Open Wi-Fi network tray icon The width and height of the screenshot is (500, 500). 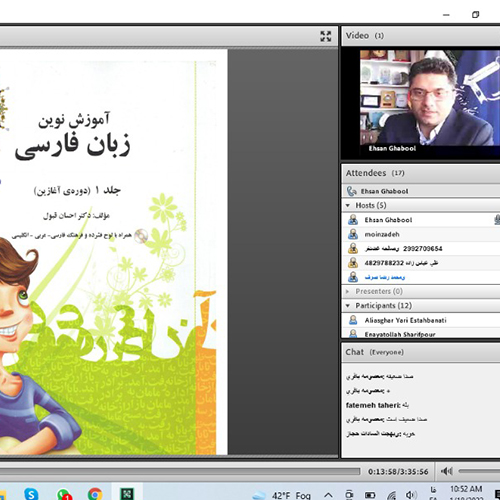[x=391, y=495]
